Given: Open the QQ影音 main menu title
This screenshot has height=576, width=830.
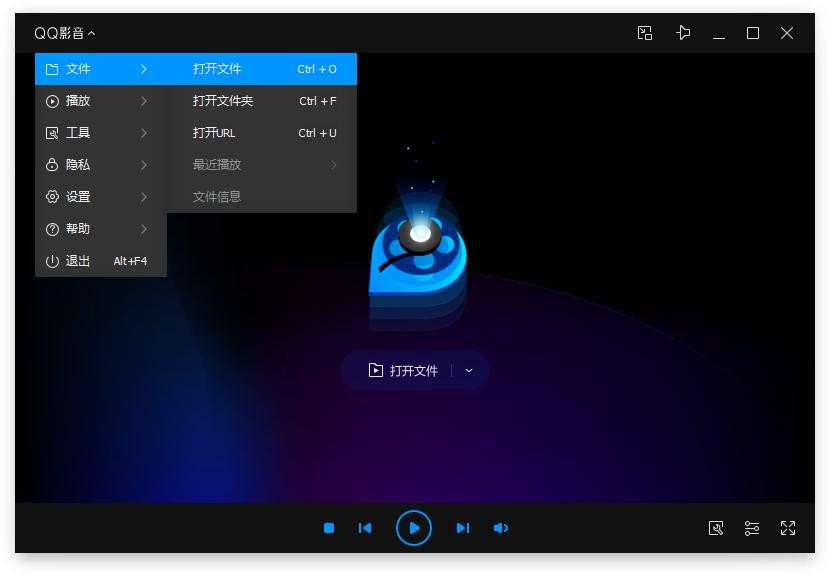Looking at the screenshot, I should coord(65,33).
